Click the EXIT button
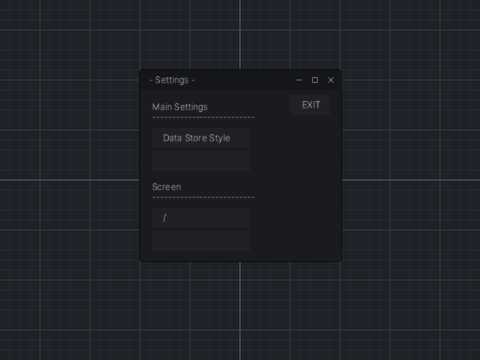The width and height of the screenshot is (480, 360). click(310, 105)
